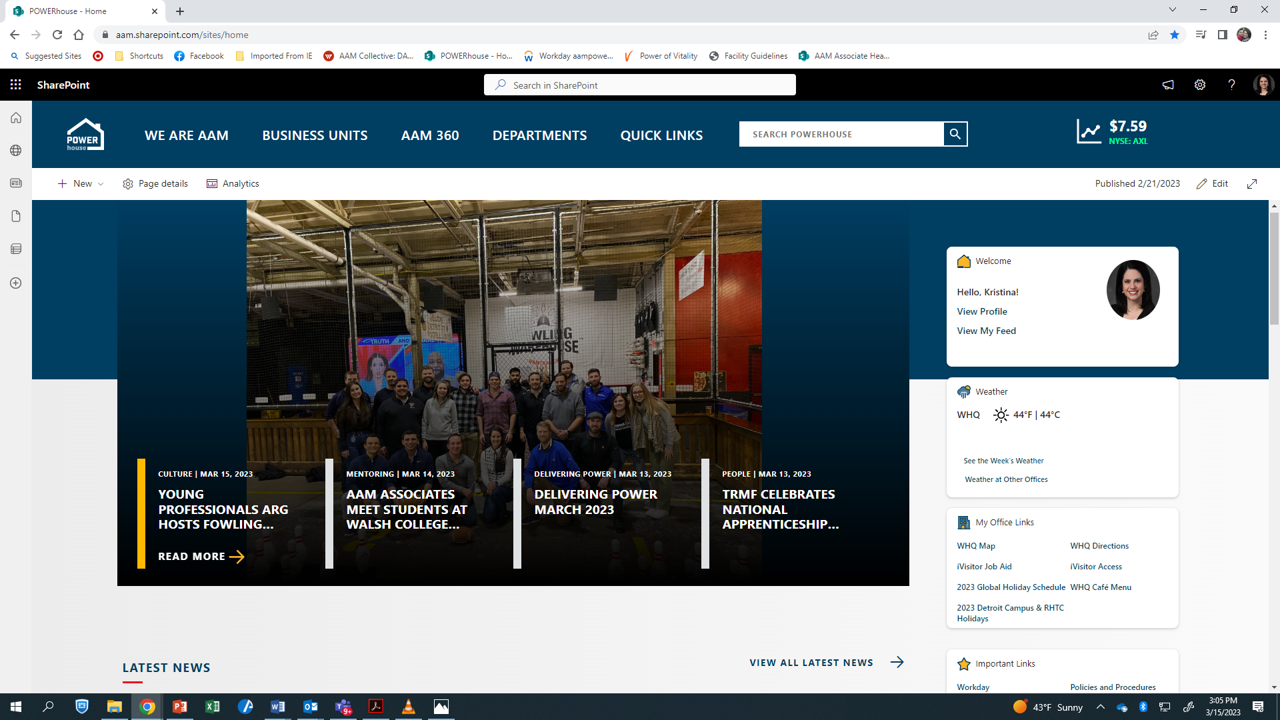Expand page to full screen using arrows icon
The height and width of the screenshot is (720, 1280).
tap(1252, 184)
